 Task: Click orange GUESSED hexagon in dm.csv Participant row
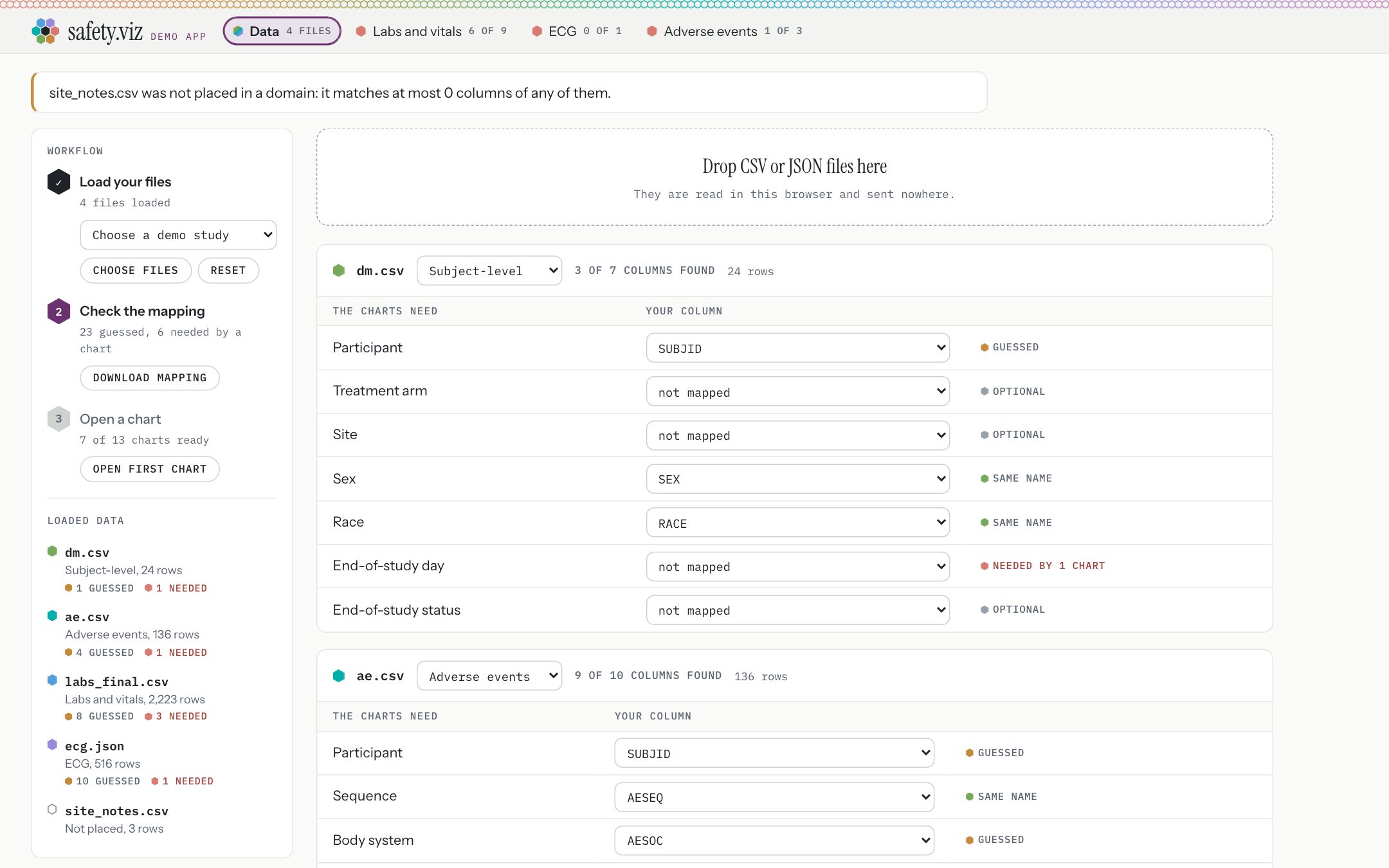[x=985, y=347]
